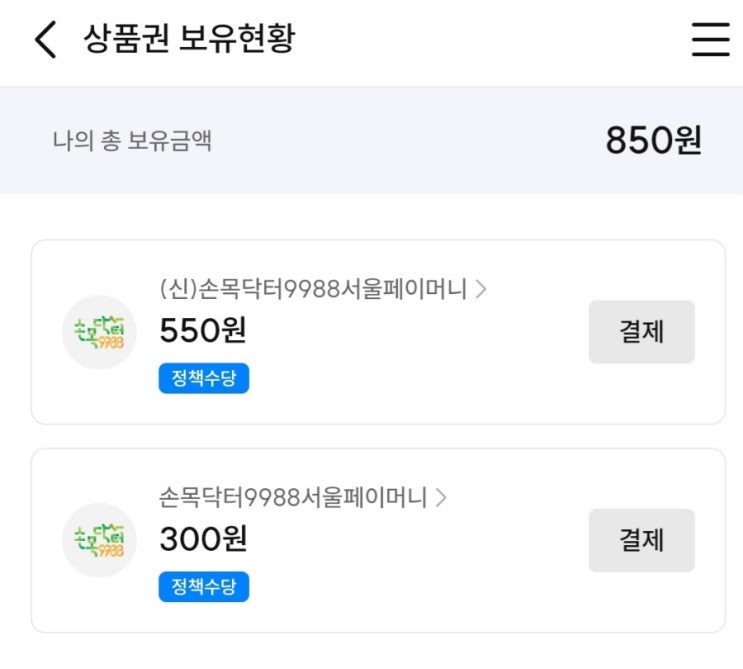
Task: Tap the 상품권 보유현황 page title
Action: pyautogui.click(x=190, y=40)
